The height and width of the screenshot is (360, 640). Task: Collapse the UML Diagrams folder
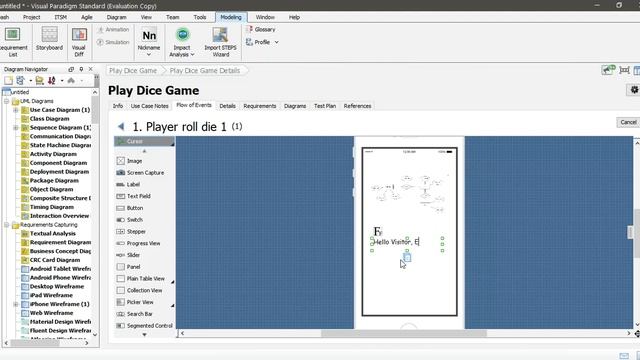click(x=7, y=101)
